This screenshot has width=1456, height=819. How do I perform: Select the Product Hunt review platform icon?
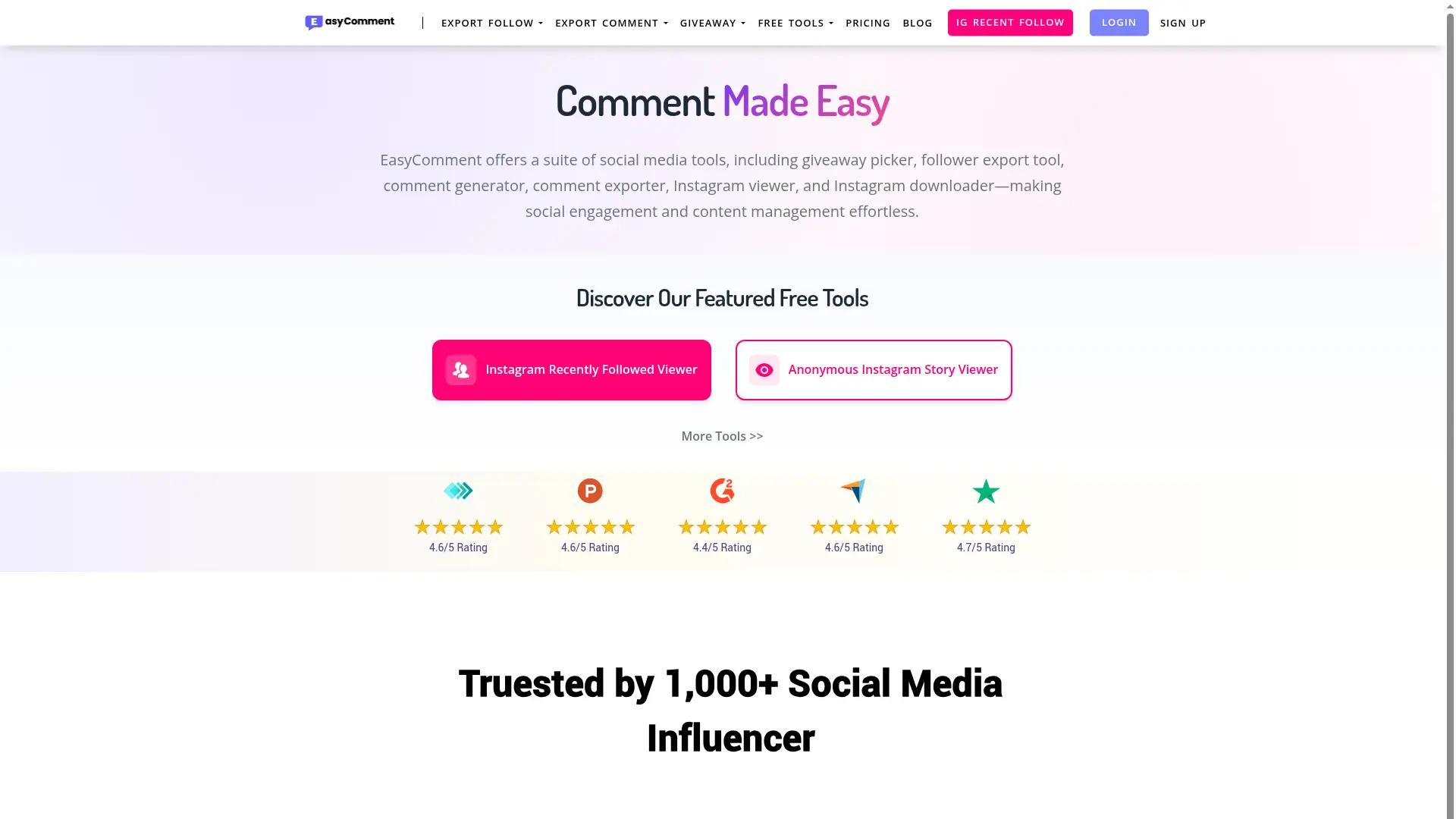[590, 491]
